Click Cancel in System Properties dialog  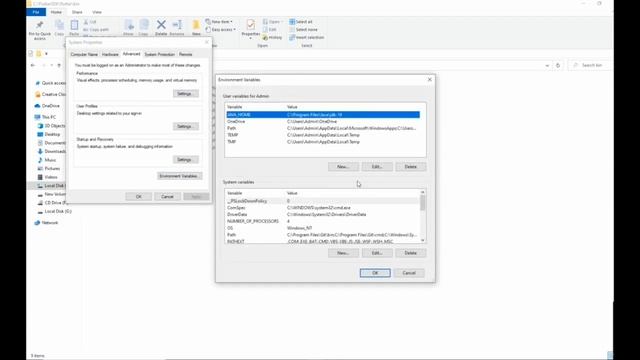coord(167,197)
